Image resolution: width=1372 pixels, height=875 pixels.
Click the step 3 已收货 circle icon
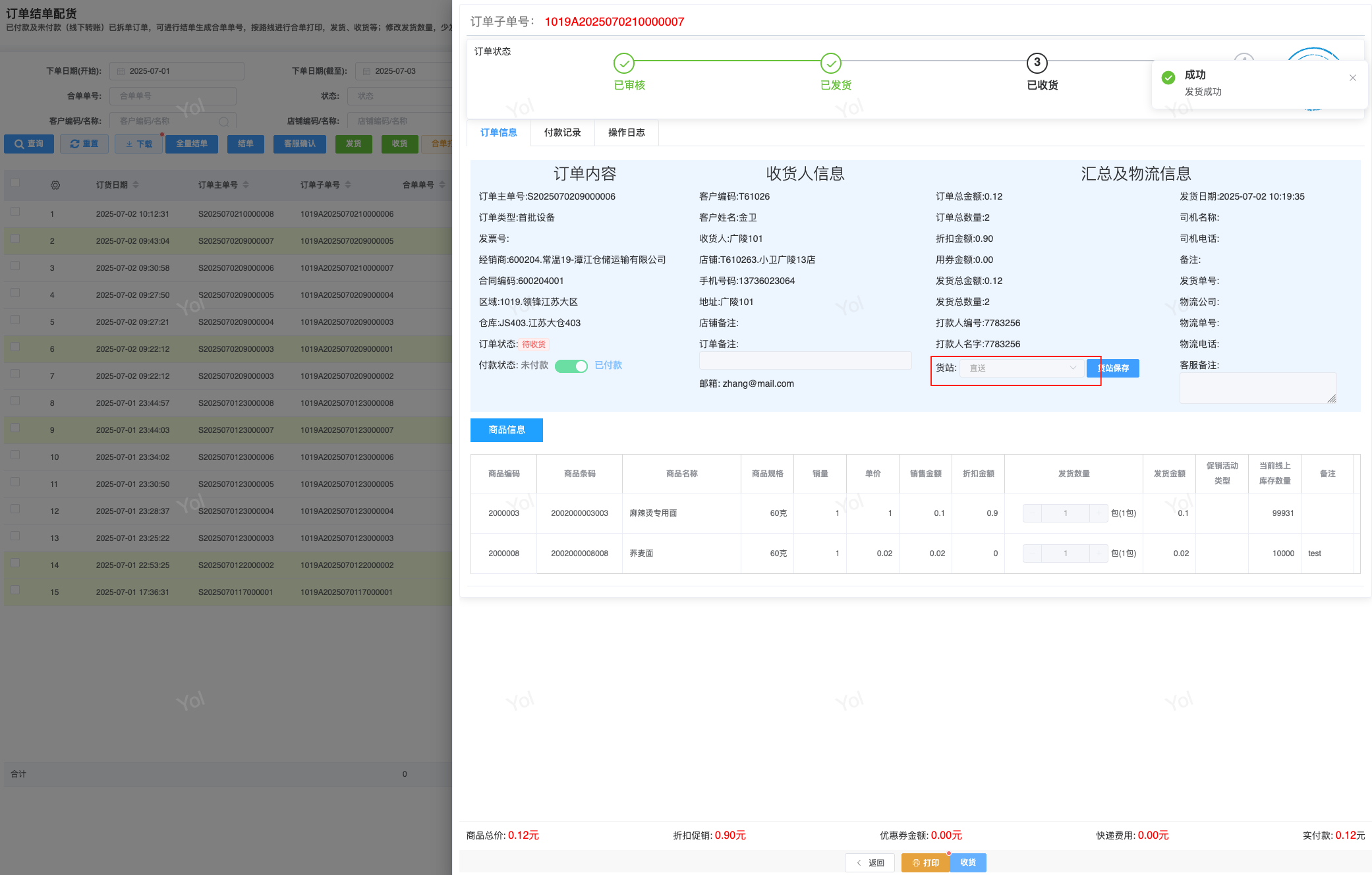(1037, 63)
